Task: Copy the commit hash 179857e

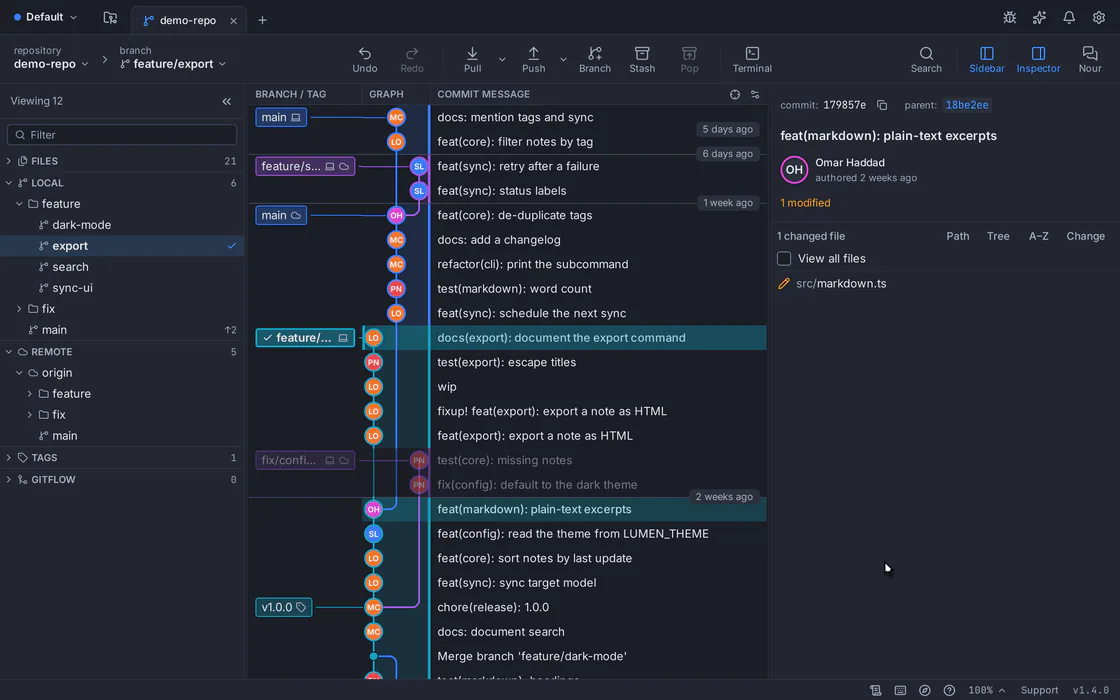Action: 882,105
